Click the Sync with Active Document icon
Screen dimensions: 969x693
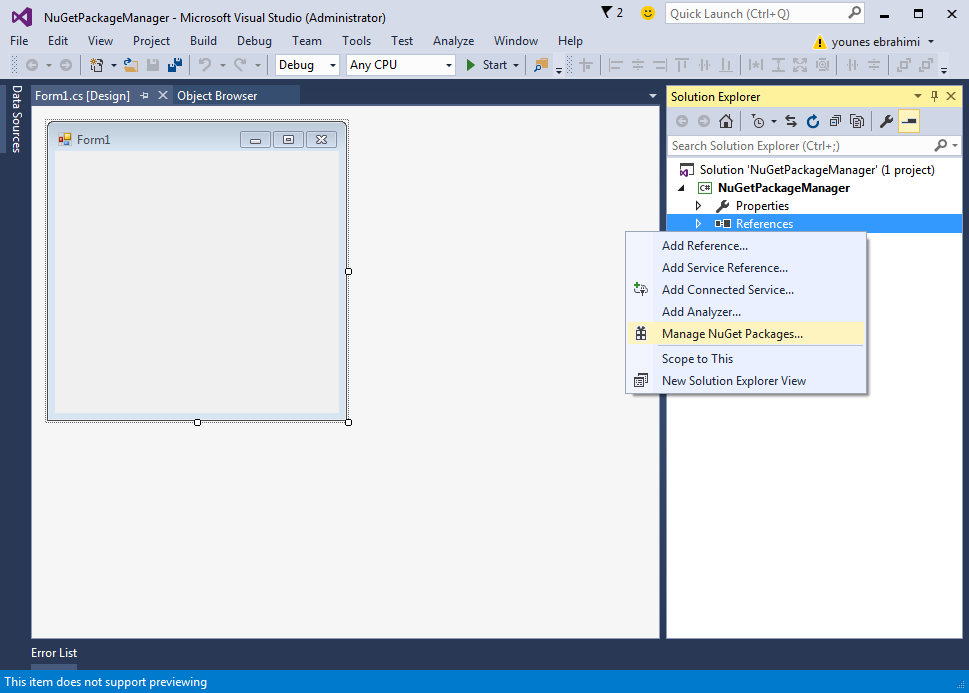[790, 122]
